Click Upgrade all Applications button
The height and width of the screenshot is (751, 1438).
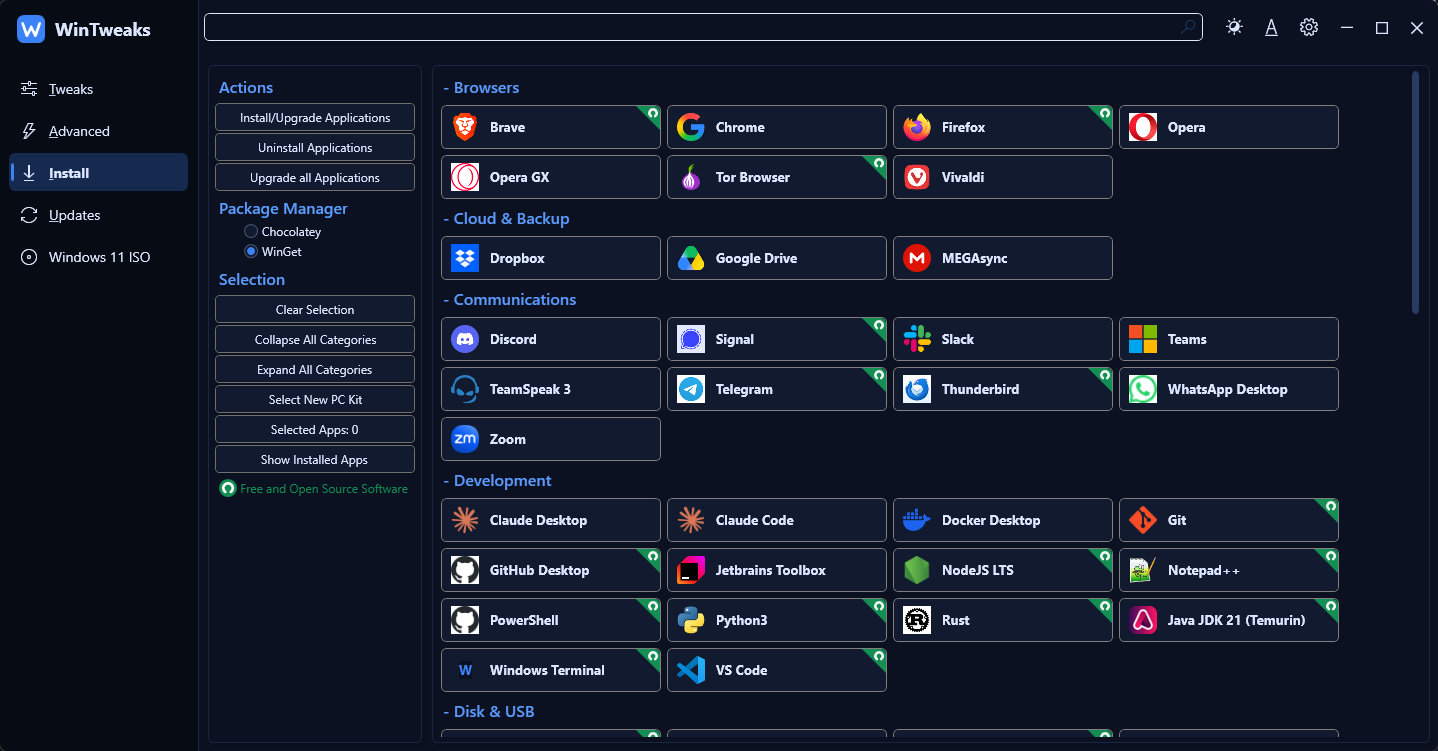pos(315,177)
